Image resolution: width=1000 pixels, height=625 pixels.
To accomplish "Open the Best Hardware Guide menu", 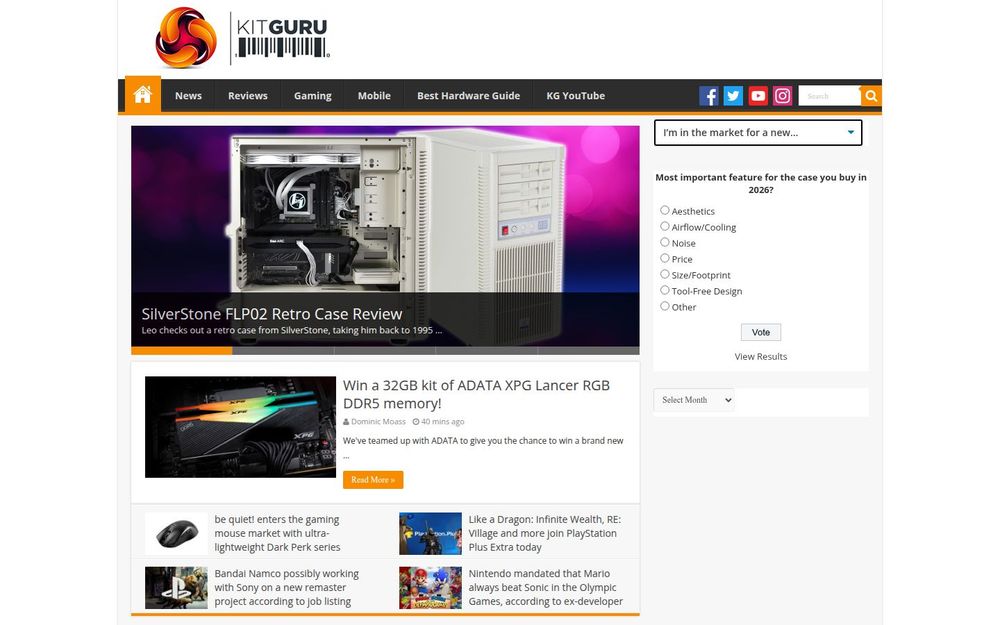I will click(x=468, y=96).
